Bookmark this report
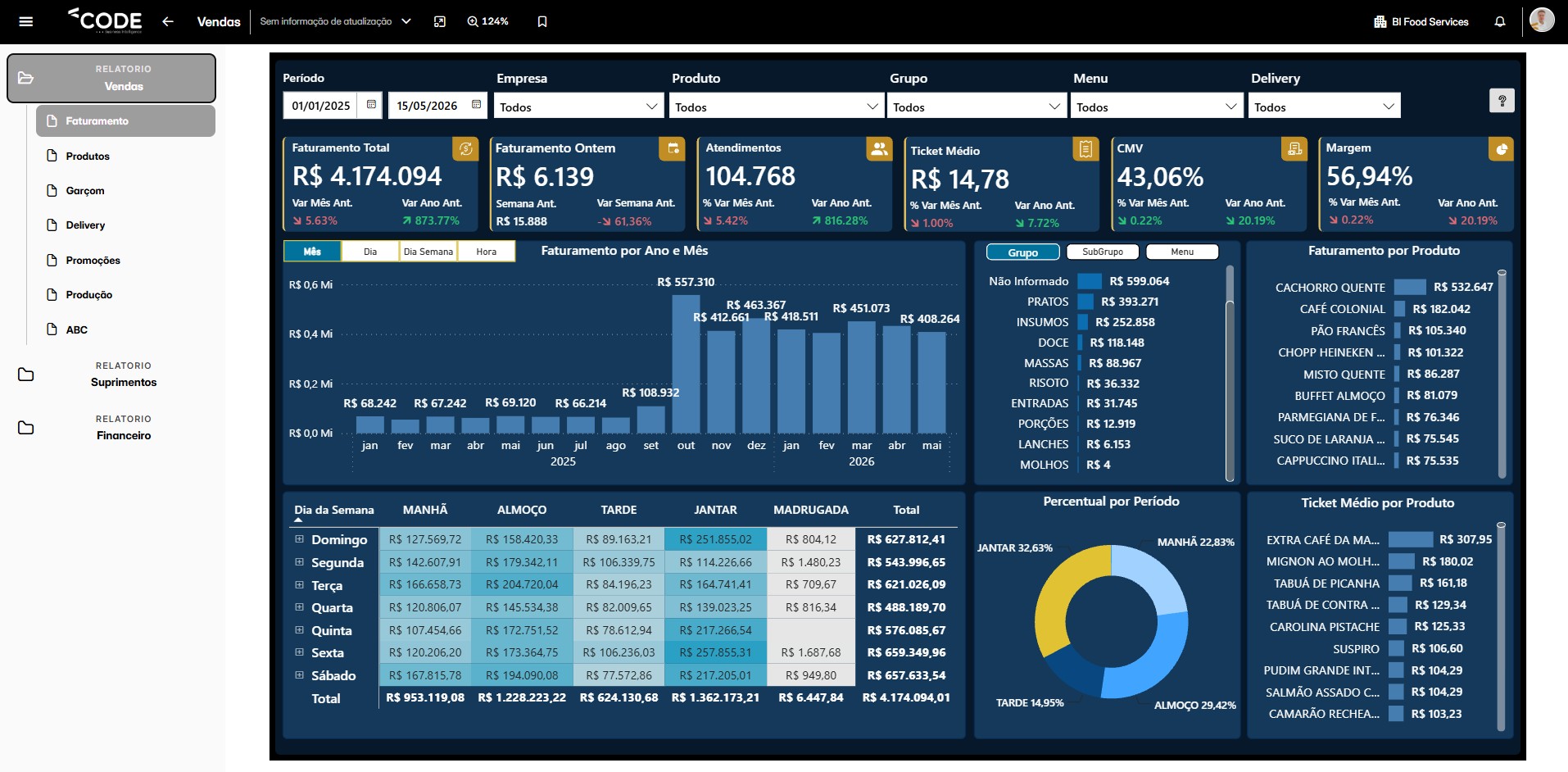 coord(542,21)
